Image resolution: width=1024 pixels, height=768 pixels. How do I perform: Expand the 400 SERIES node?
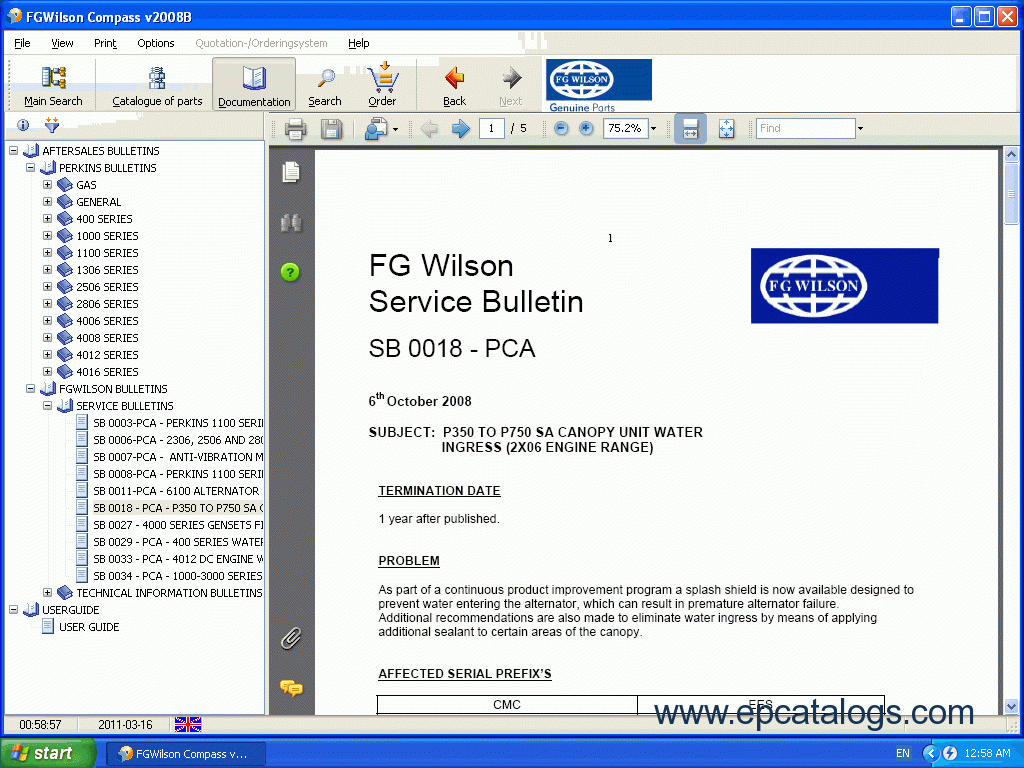(x=48, y=219)
